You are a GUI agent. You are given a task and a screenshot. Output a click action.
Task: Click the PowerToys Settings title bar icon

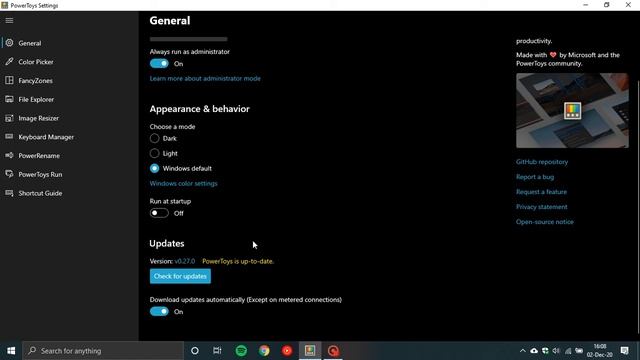tap(4, 5)
